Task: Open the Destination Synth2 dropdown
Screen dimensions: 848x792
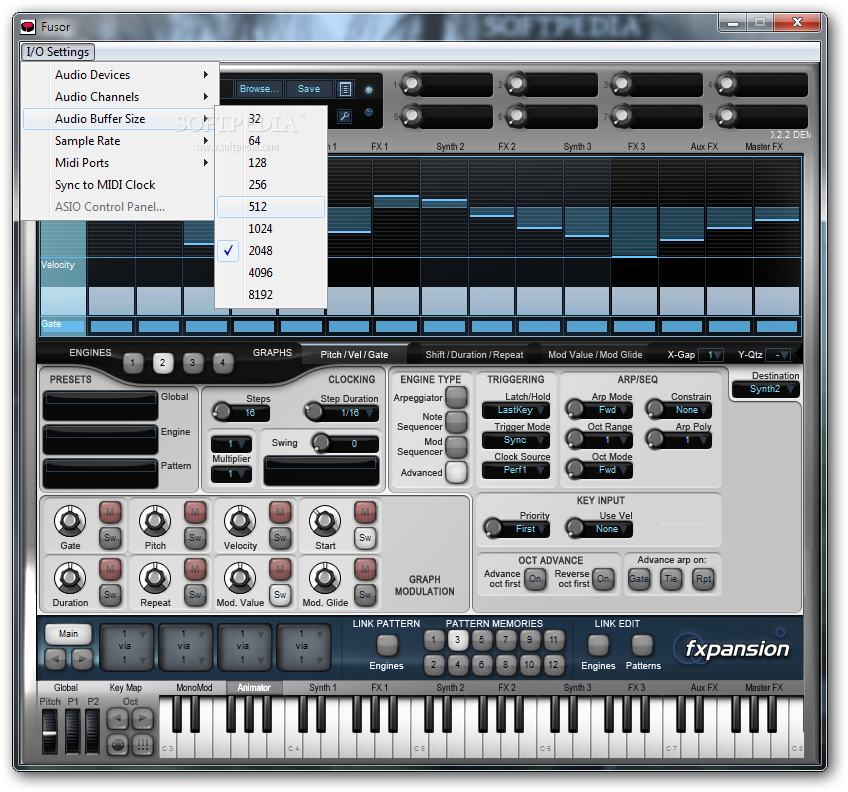Action: [x=765, y=389]
